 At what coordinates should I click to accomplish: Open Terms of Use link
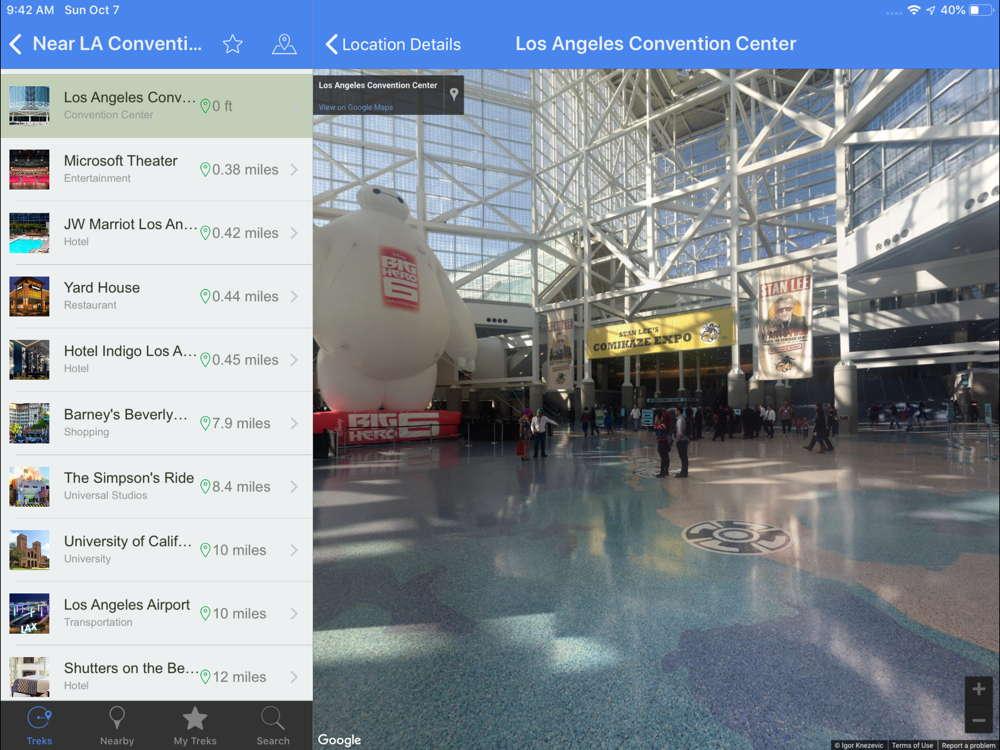point(912,745)
